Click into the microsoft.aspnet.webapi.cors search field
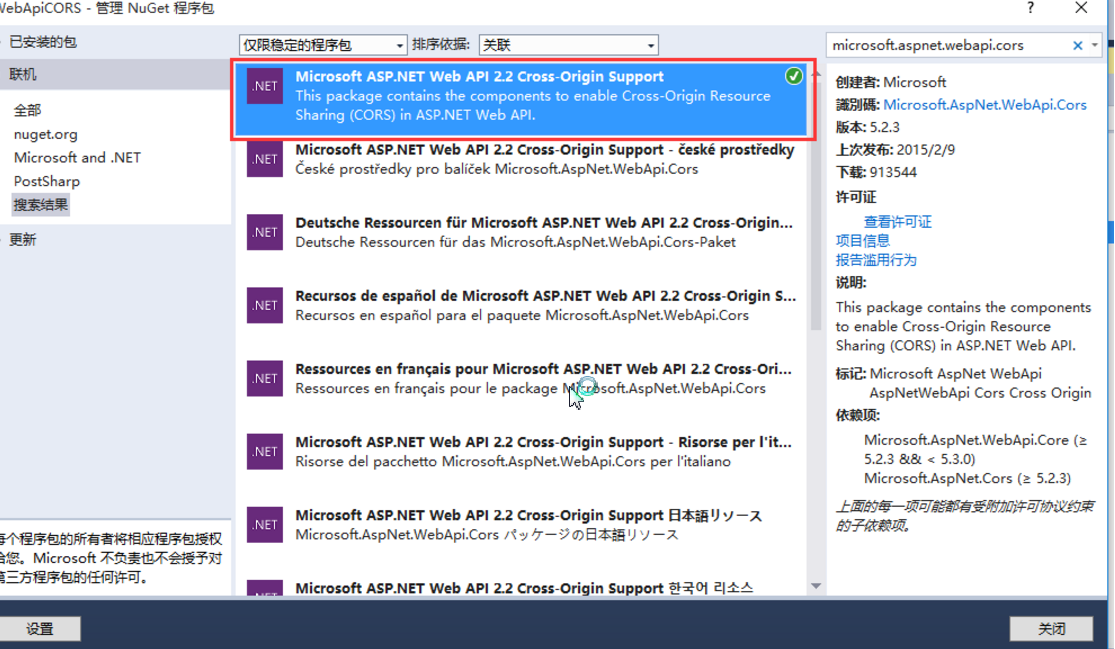Viewport: 1115px width, 649px height. click(949, 45)
